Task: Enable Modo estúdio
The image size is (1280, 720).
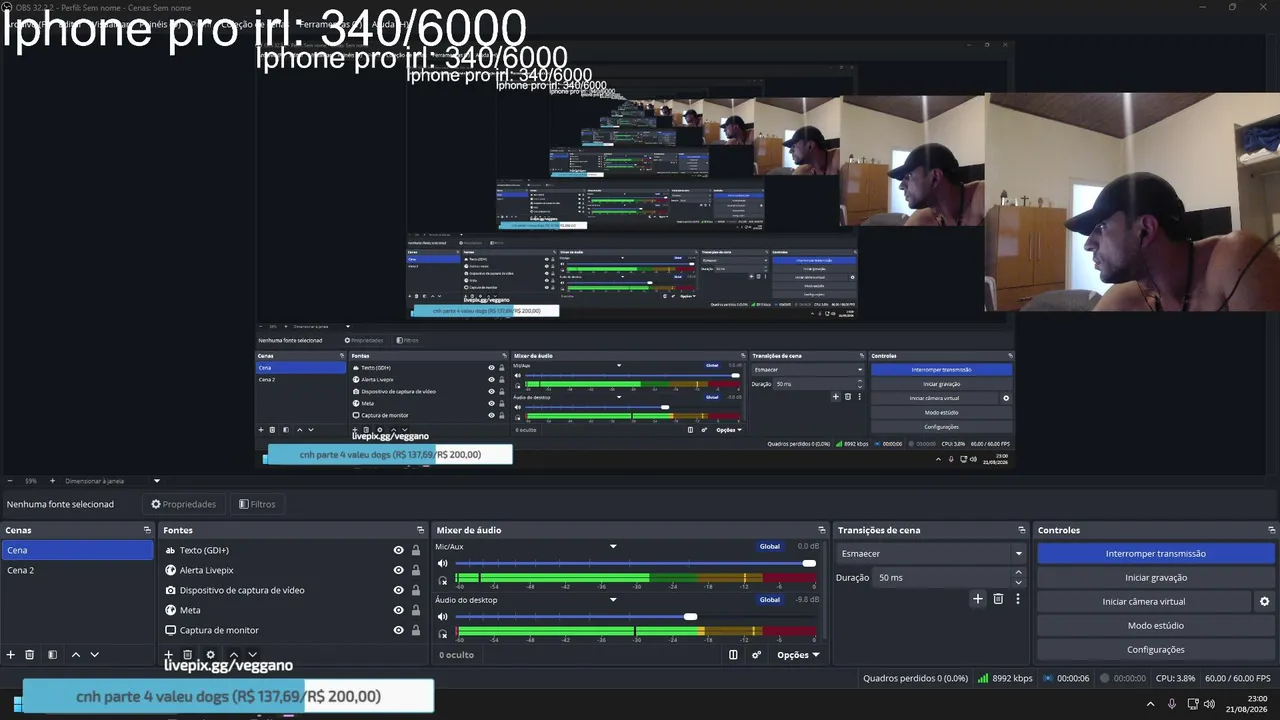Action: 1156,626
